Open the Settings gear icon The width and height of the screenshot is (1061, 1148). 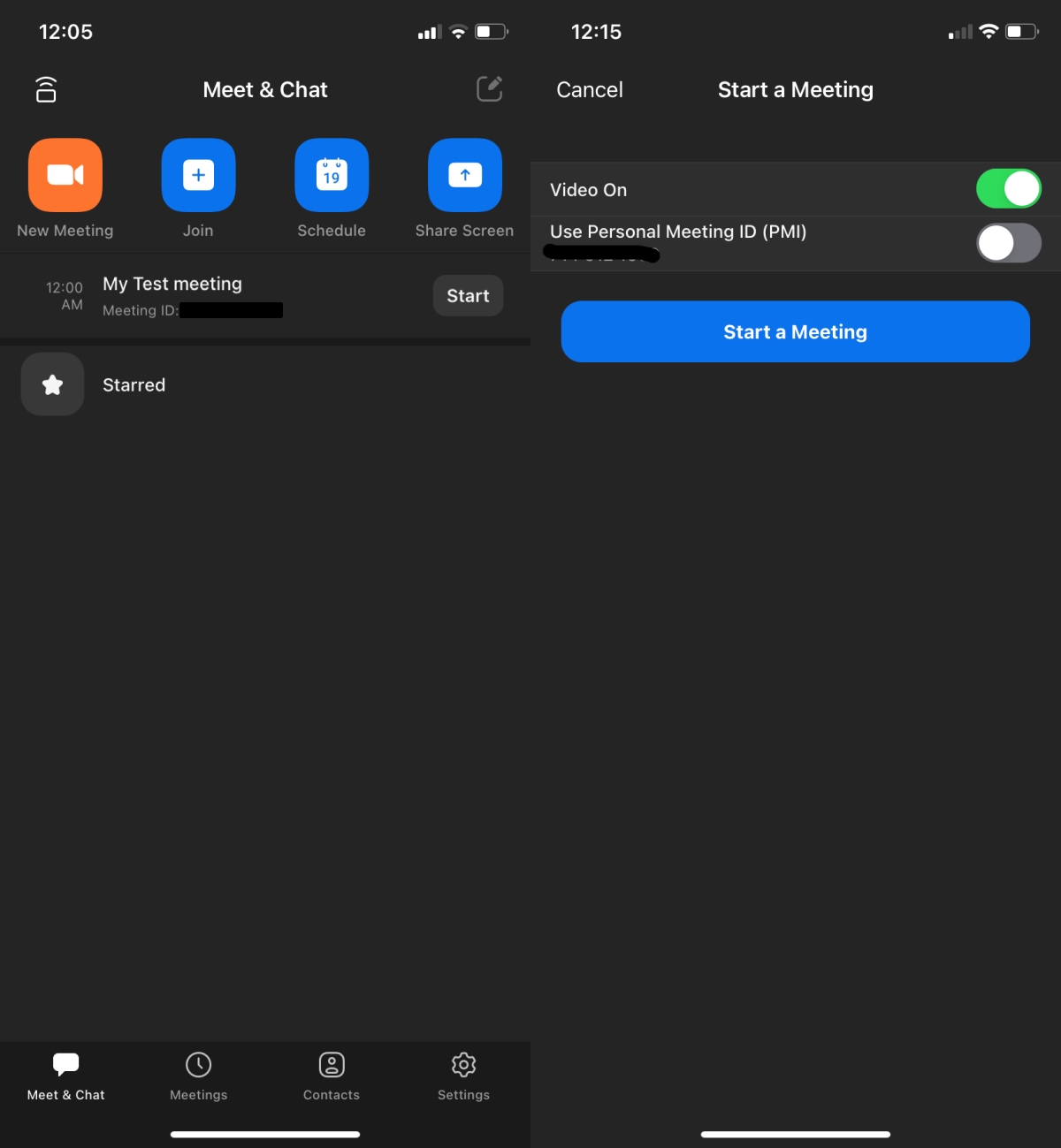click(x=463, y=1076)
